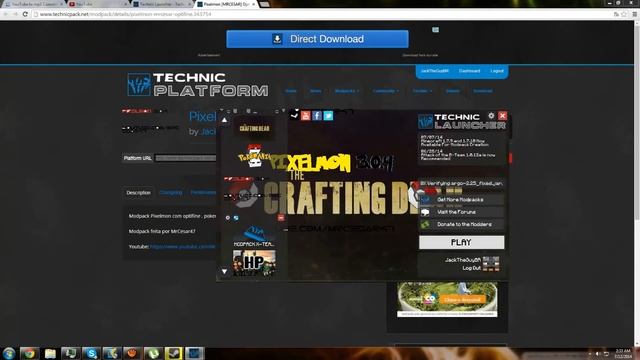640x360 pixels.
Task: Click the Technic Platform logo
Action: [198, 84]
